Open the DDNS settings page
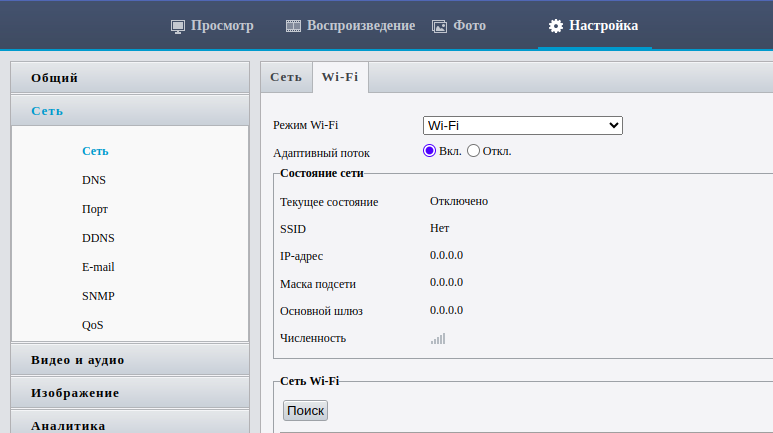The image size is (773, 433). click(98, 238)
